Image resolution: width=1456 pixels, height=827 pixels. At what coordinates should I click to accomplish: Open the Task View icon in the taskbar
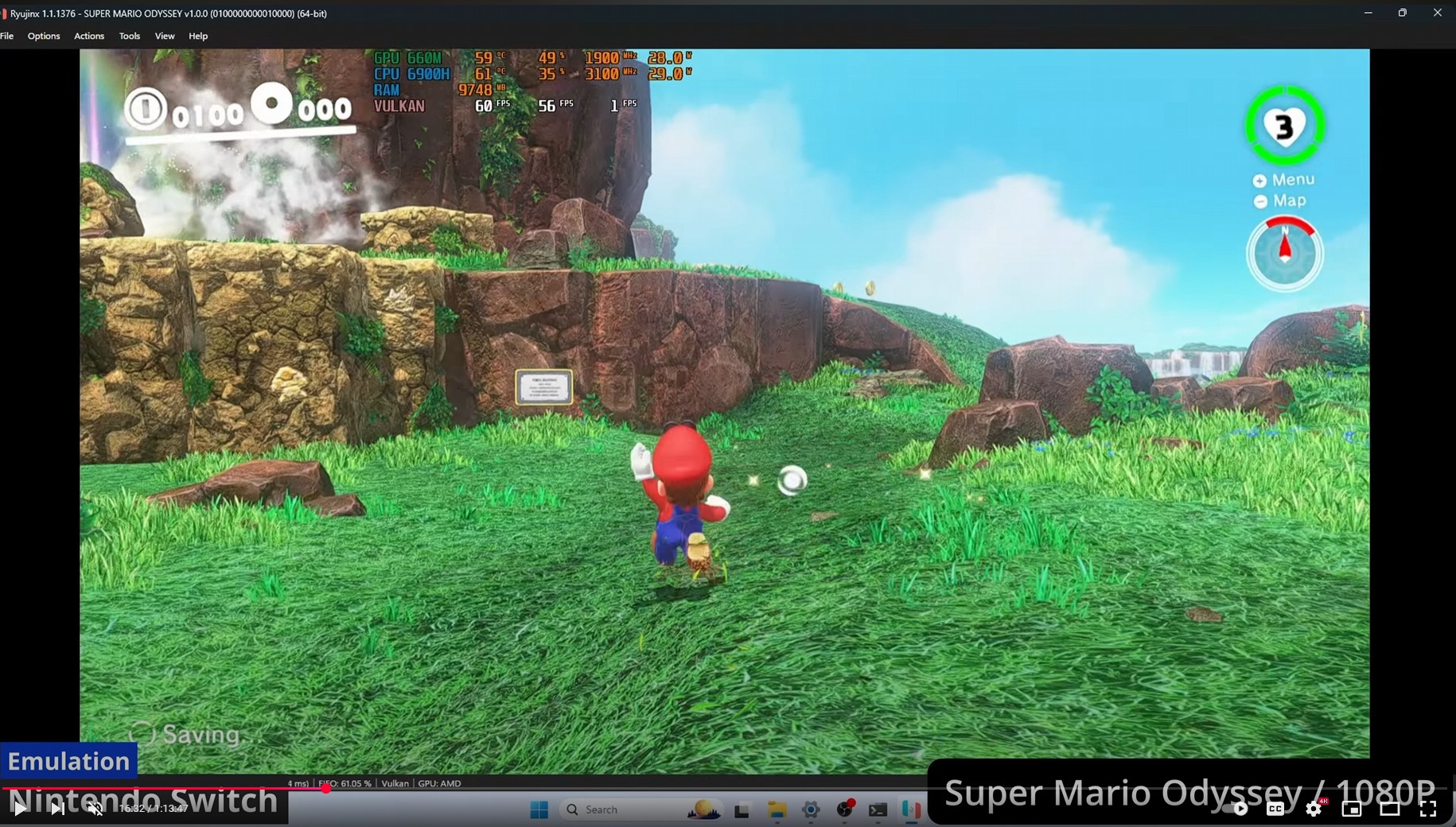(x=742, y=810)
